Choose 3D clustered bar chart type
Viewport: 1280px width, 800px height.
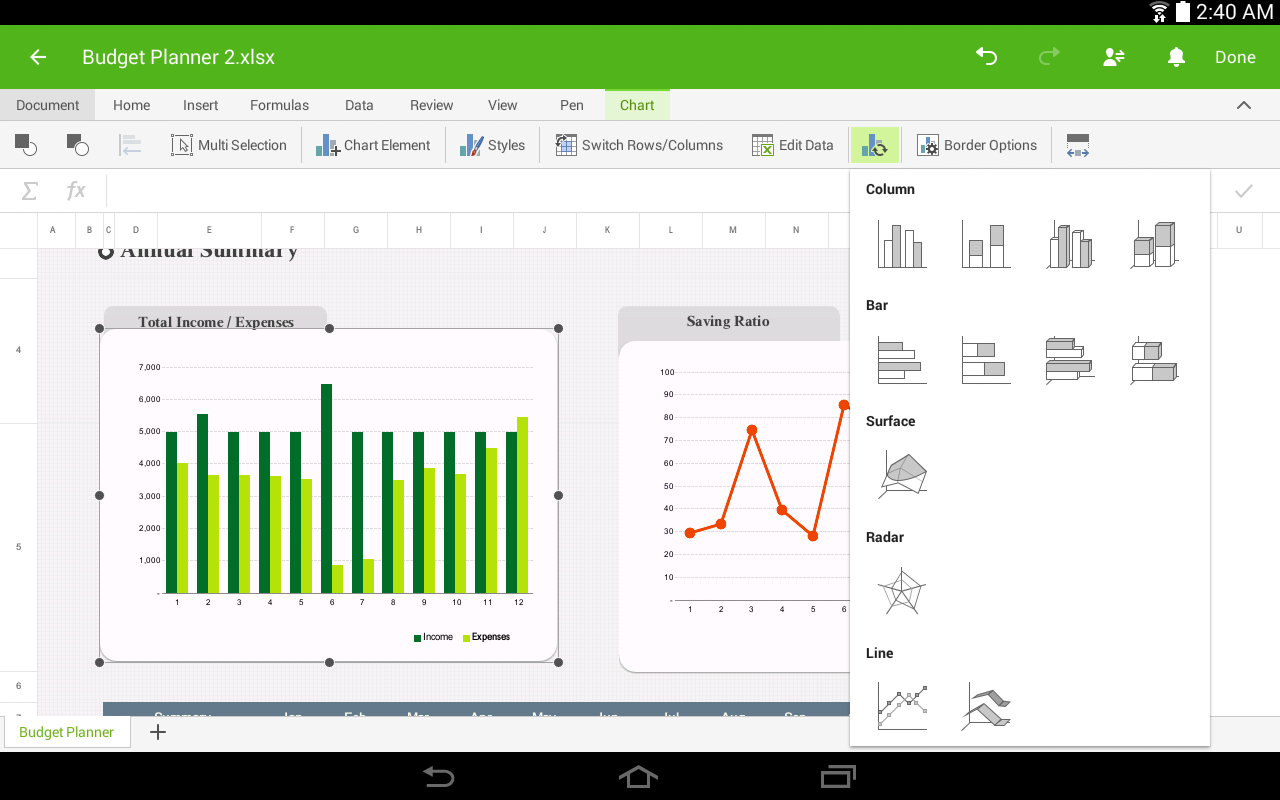1070,360
